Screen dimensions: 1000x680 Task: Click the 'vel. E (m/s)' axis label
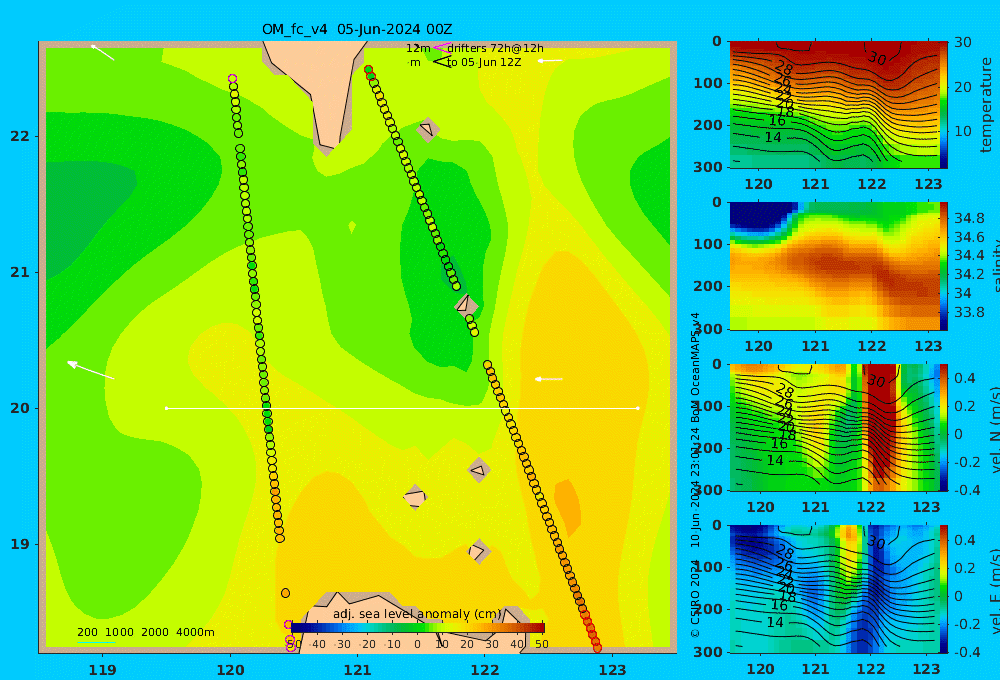pyautogui.click(x=995, y=590)
